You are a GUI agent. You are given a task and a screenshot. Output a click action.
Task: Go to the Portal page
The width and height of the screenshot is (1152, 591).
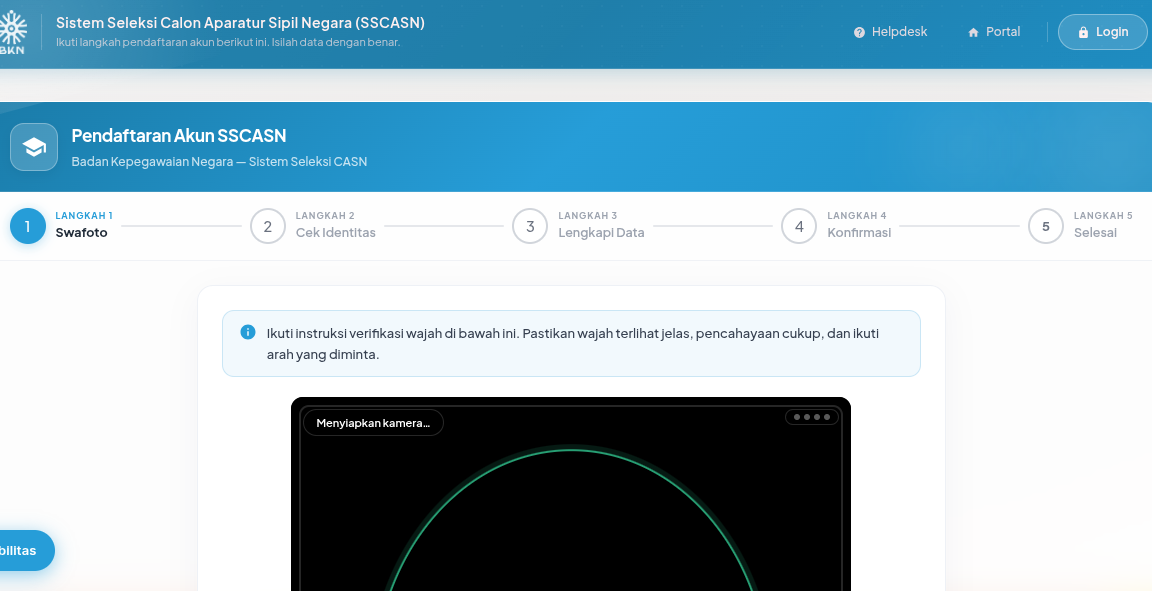point(994,32)
